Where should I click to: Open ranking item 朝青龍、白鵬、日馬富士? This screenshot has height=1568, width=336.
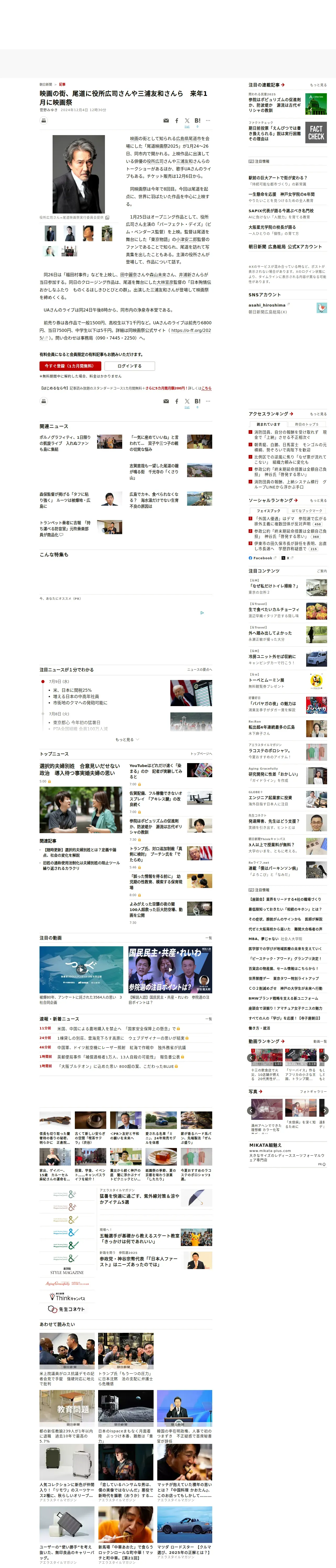[x=290, y=447]
